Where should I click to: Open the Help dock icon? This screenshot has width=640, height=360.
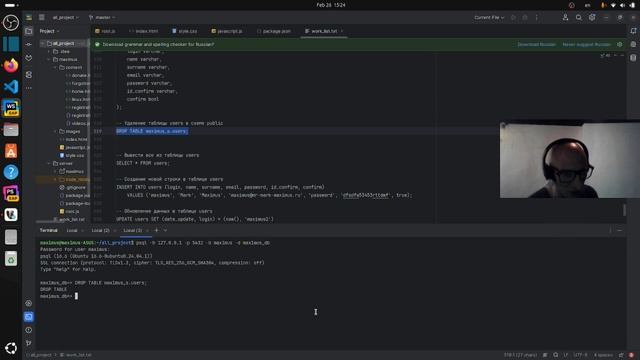(11, 172)
